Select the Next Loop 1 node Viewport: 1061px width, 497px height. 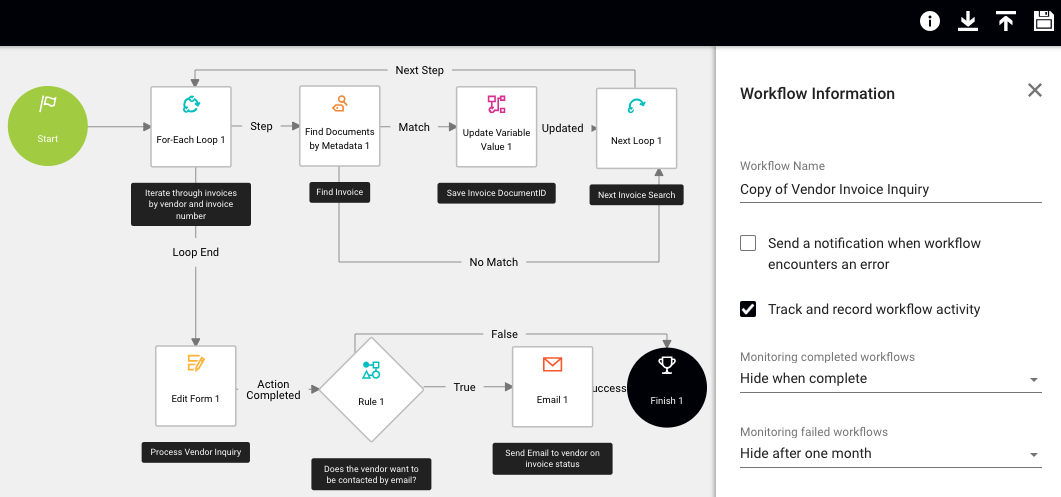(x=636, y=128)
